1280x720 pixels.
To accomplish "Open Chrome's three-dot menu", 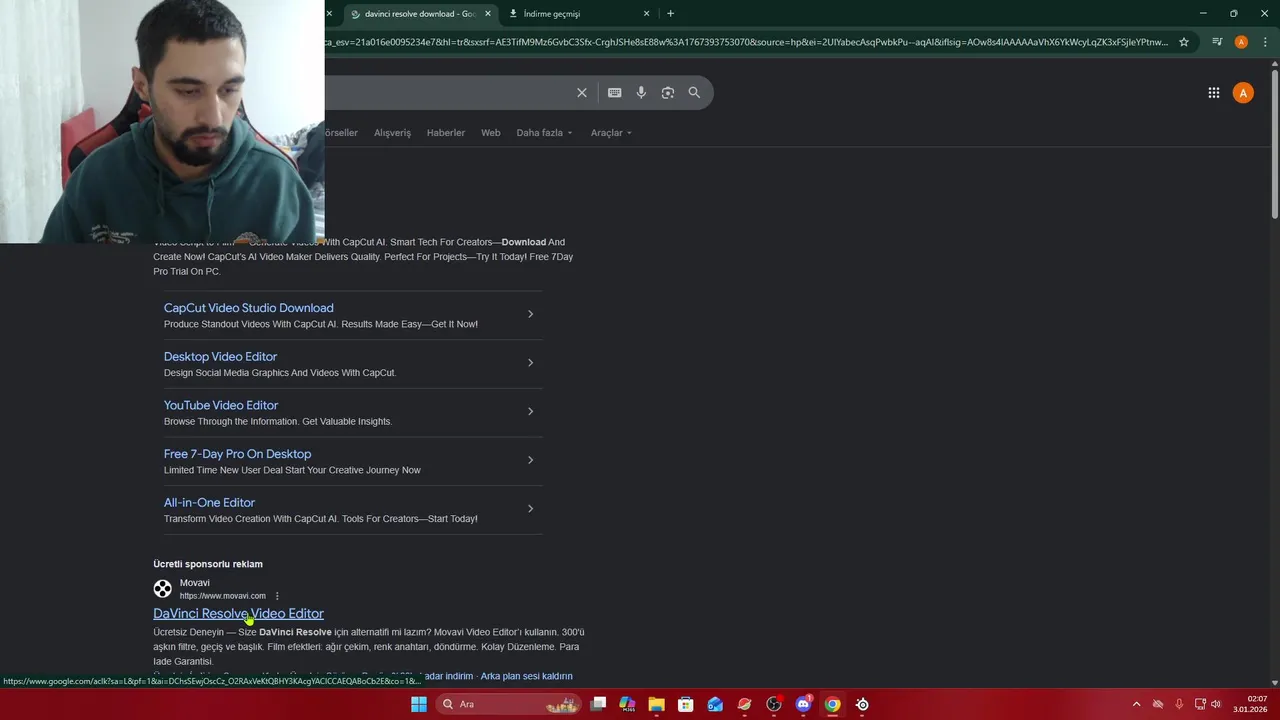I will pyautogui.click(x=1263, y=42).
